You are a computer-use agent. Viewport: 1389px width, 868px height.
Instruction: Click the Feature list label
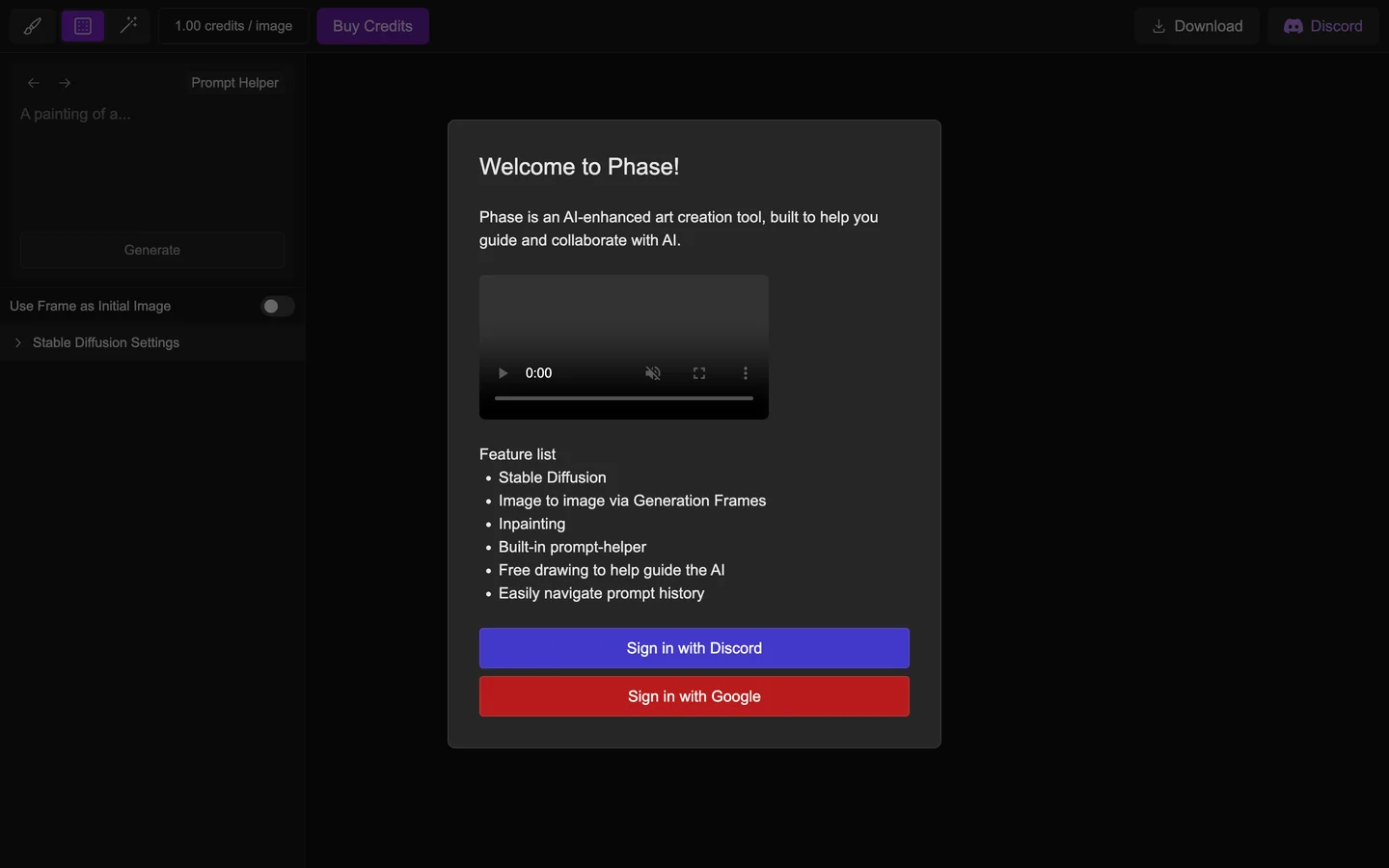point(518,454)
